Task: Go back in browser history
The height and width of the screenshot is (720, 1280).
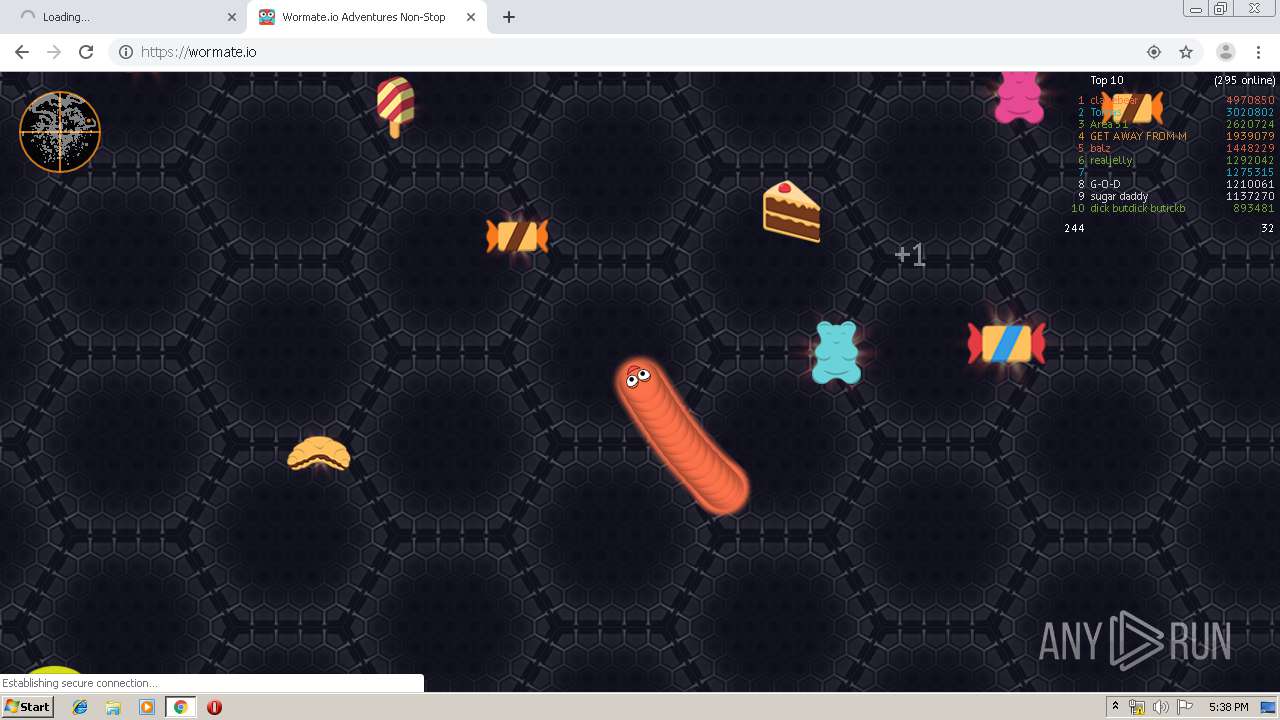Action: [x=22, y=52]
